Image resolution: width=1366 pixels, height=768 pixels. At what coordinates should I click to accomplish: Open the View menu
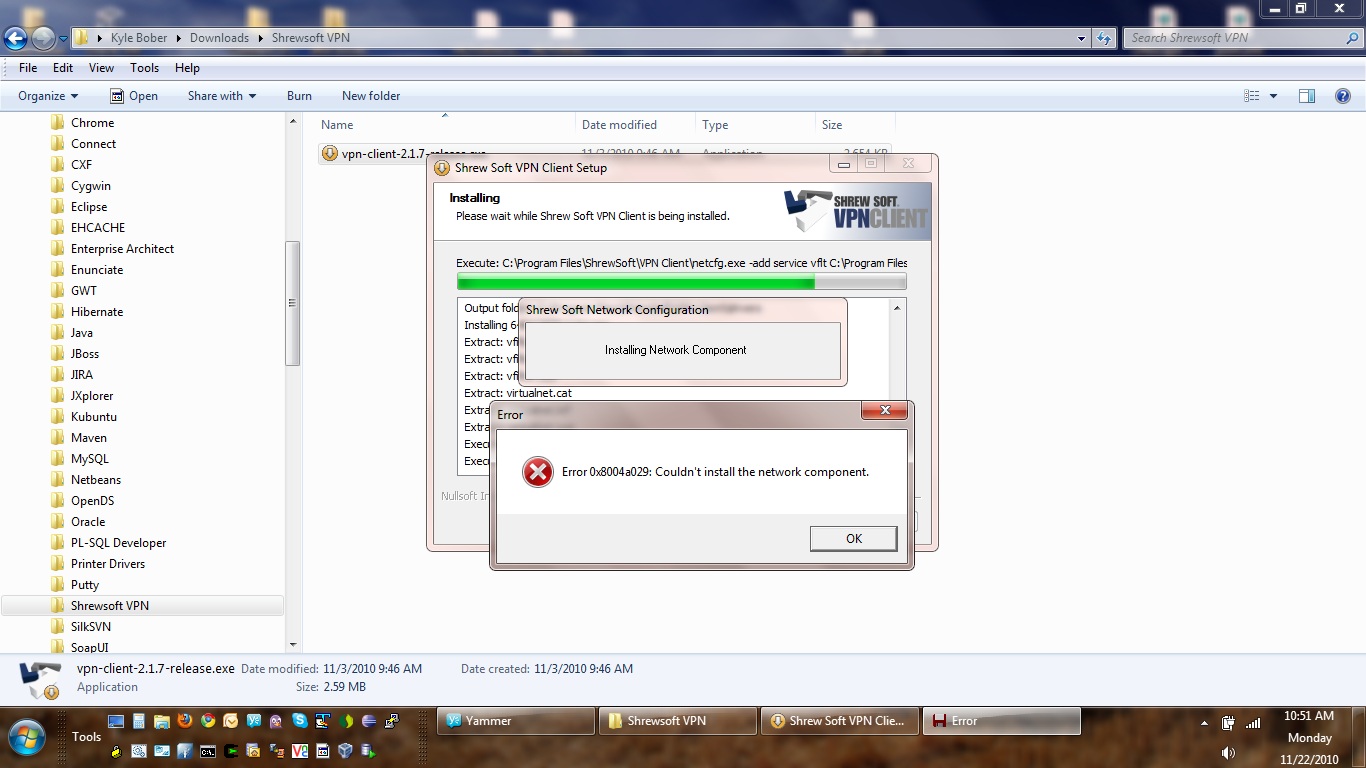click(x=101, y=68)
